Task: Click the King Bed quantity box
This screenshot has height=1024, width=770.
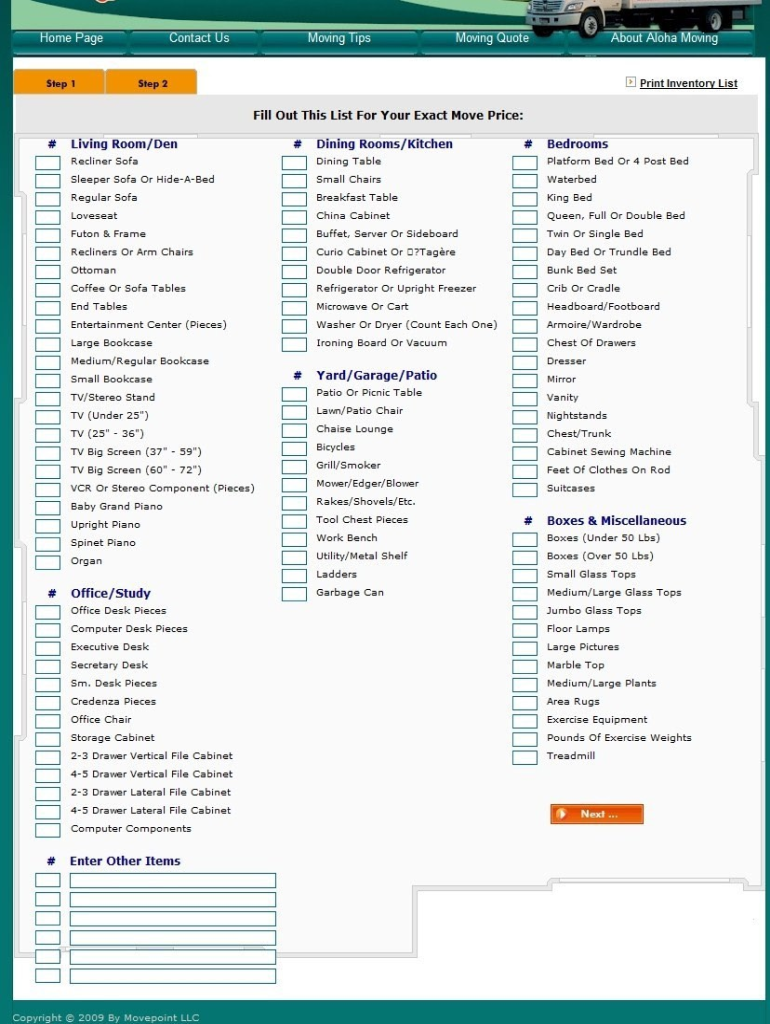Action: pyautogui.click(x=525, y=199)
